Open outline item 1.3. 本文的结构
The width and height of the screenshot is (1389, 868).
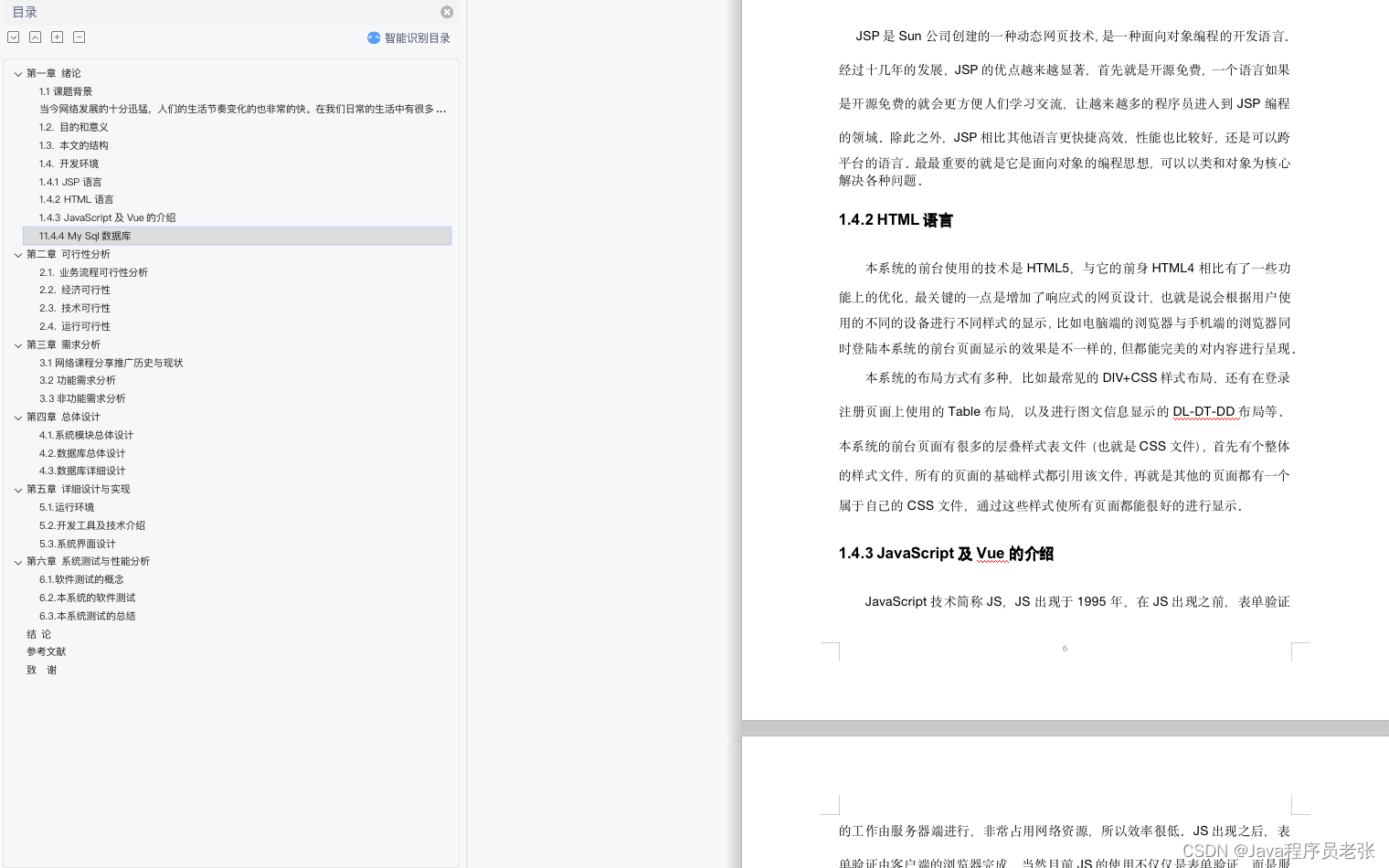click(73, 145)
